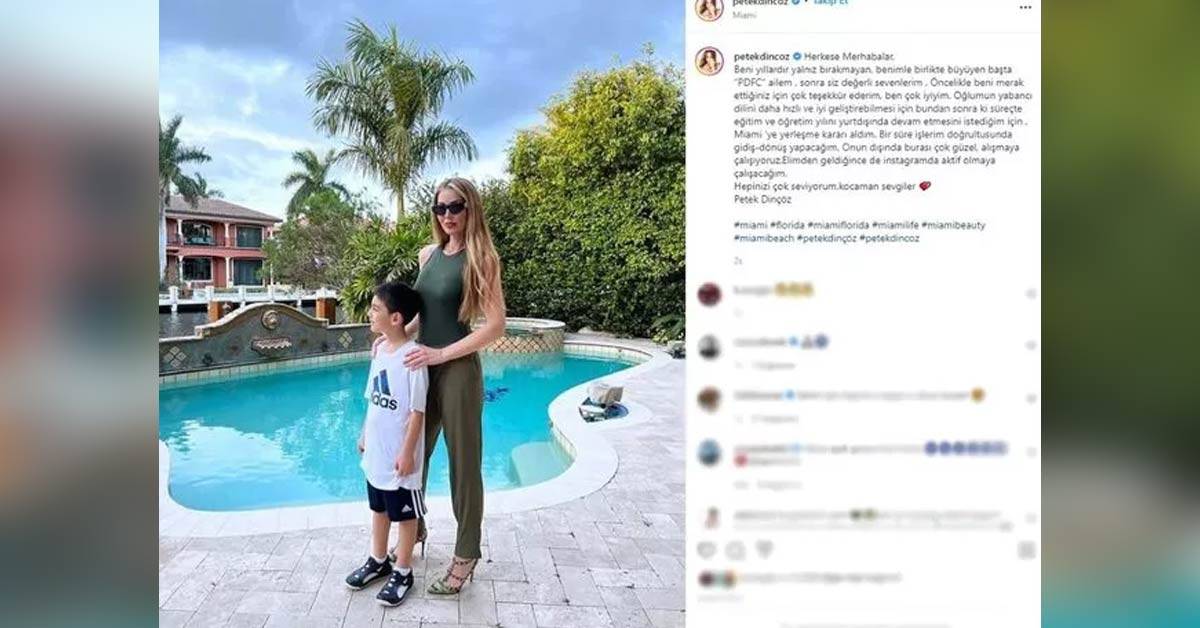Open the three-dot post options menu

(1025, 7)
